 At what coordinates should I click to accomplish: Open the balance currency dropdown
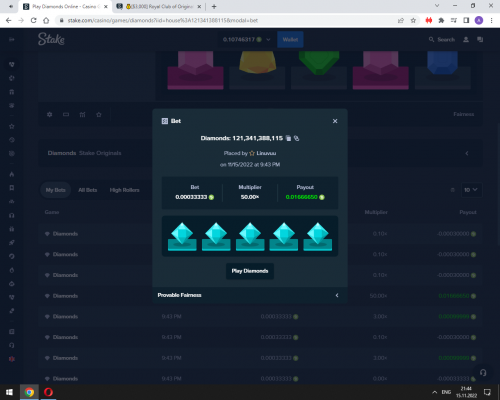246,39
